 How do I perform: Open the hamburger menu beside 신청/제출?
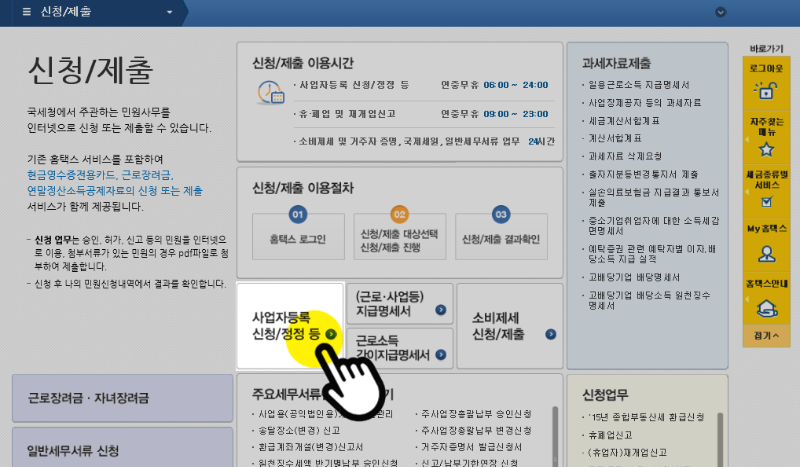point(27,11)
